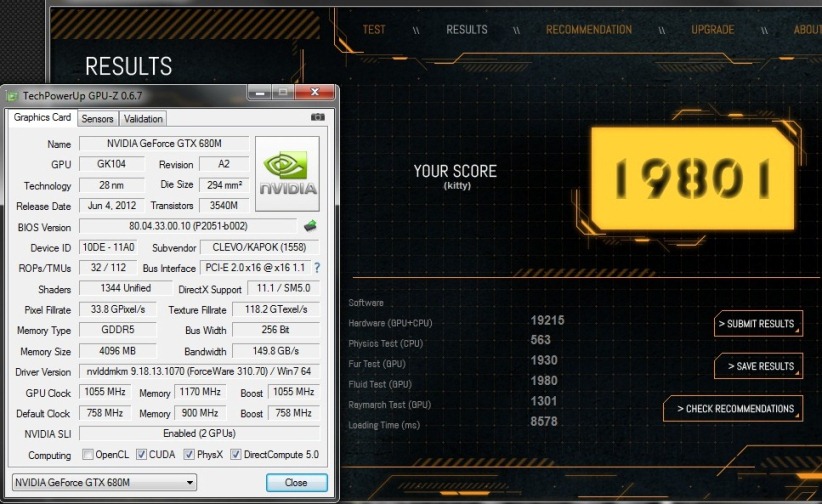Open the RESULTS menu in benchmark

467,29
